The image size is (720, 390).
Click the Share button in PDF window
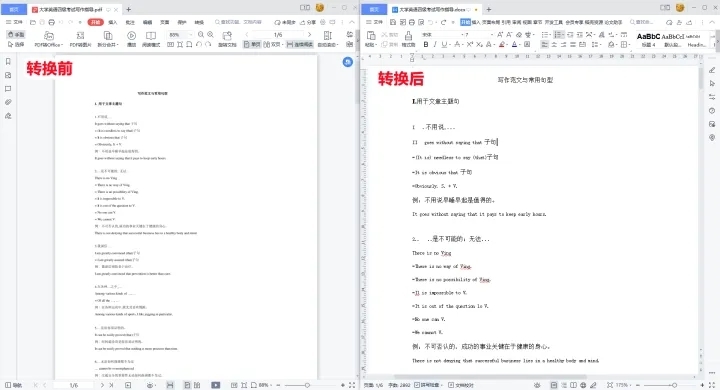(x=308, y=22)
